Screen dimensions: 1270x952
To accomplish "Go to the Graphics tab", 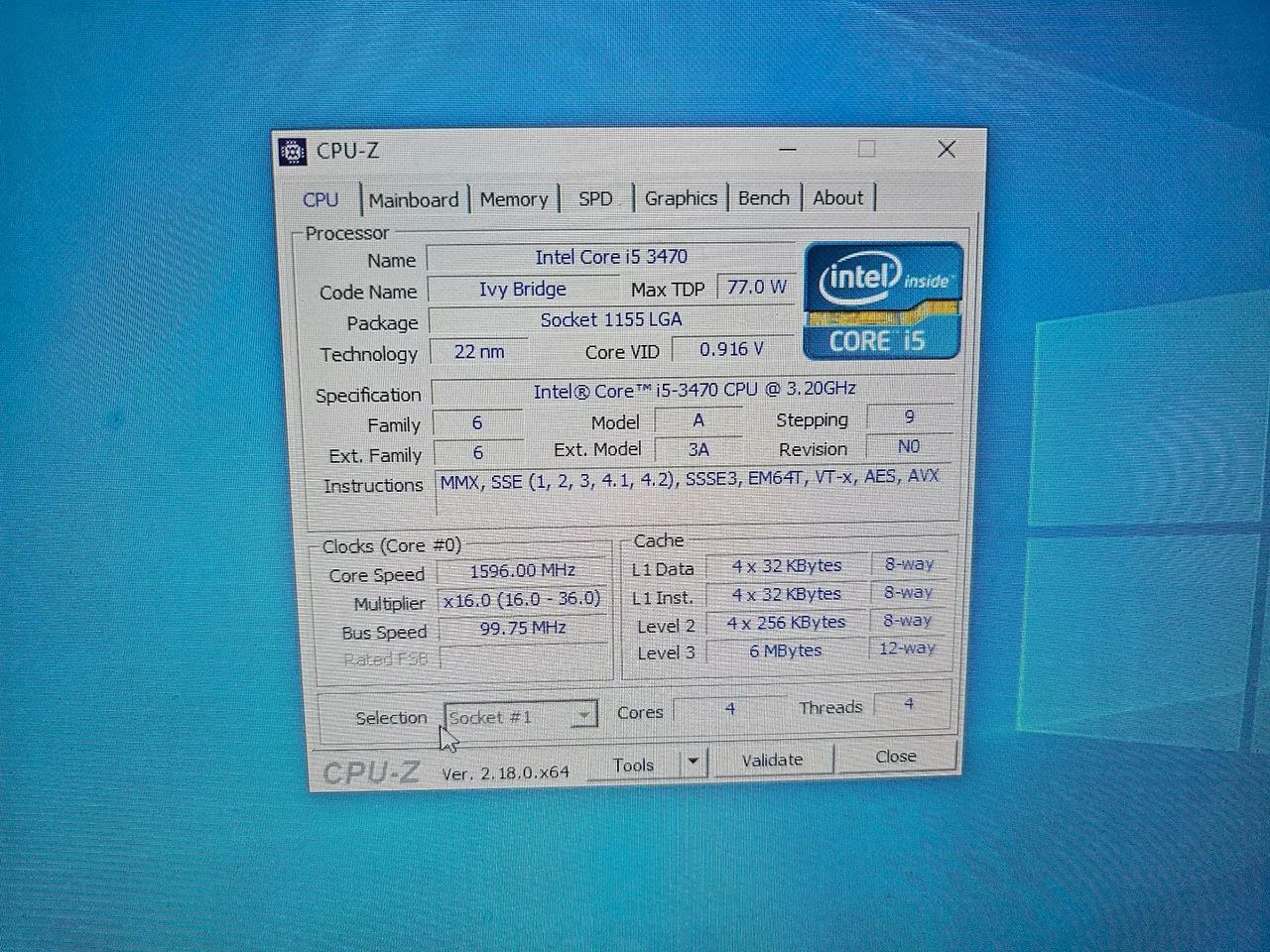I will point(681,197).
